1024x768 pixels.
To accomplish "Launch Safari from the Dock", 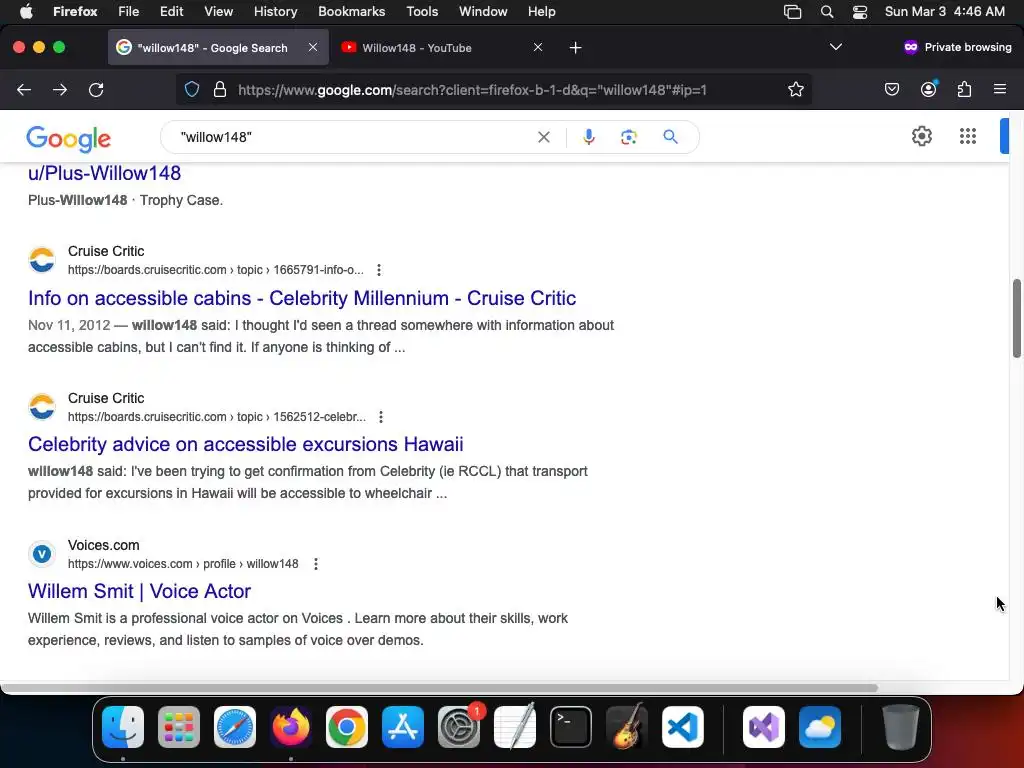I will [235, 727].
